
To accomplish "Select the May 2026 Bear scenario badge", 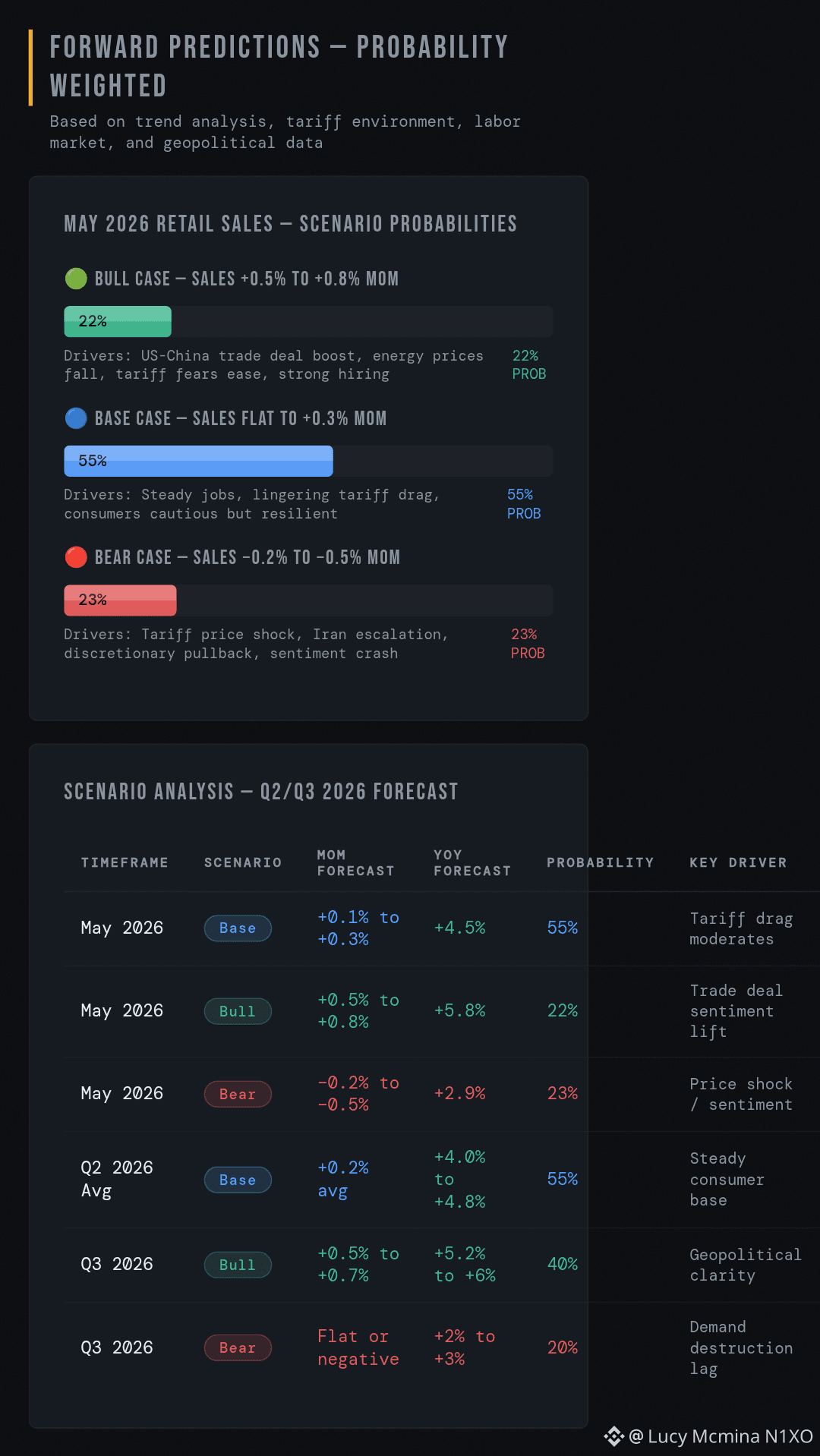I will (x=238, y=1094).
